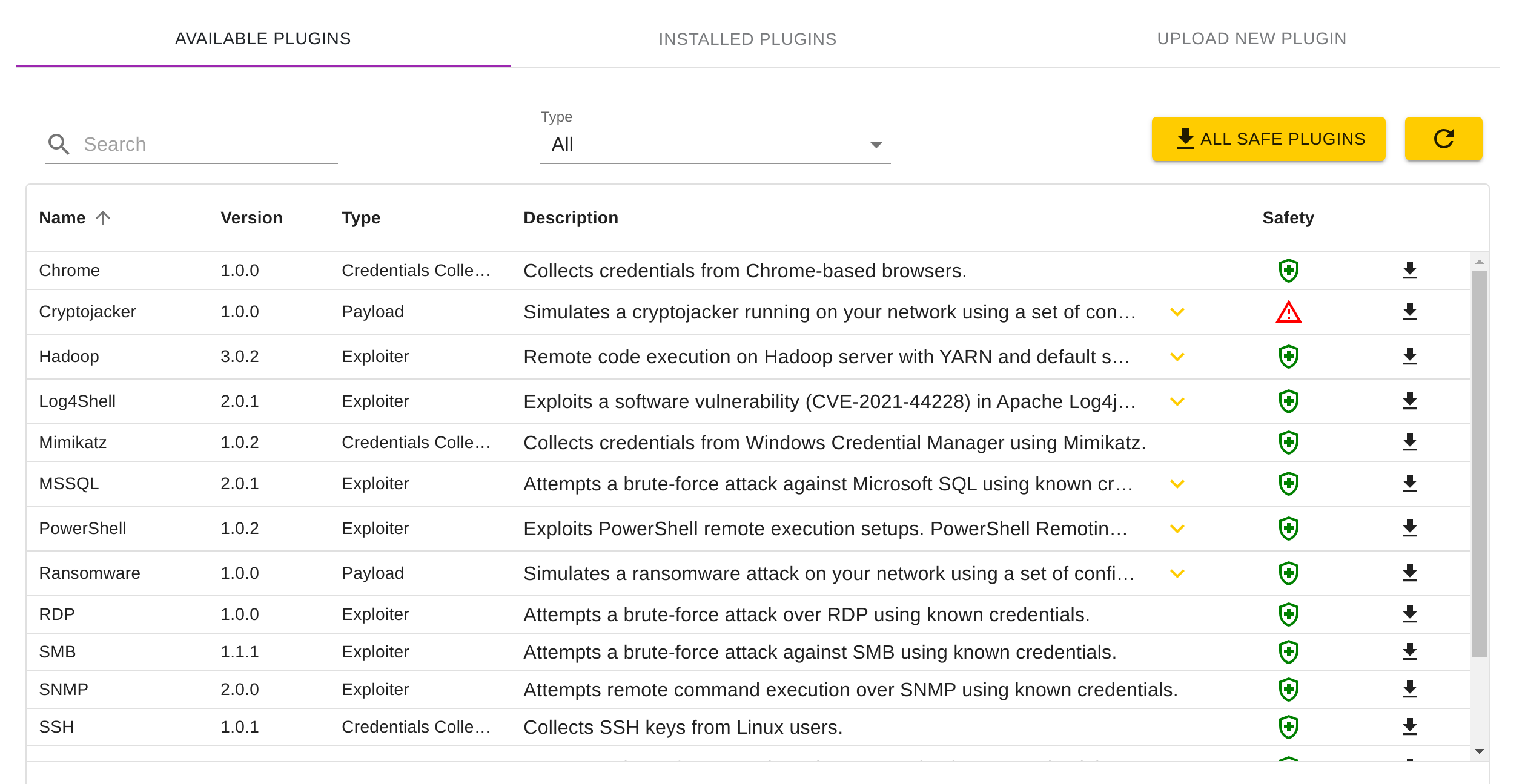This screenshot has width=1525, height=784.
Task: Click the version download arrow next to Chrome 1.0.0
Action: [x=1411, y=271]
